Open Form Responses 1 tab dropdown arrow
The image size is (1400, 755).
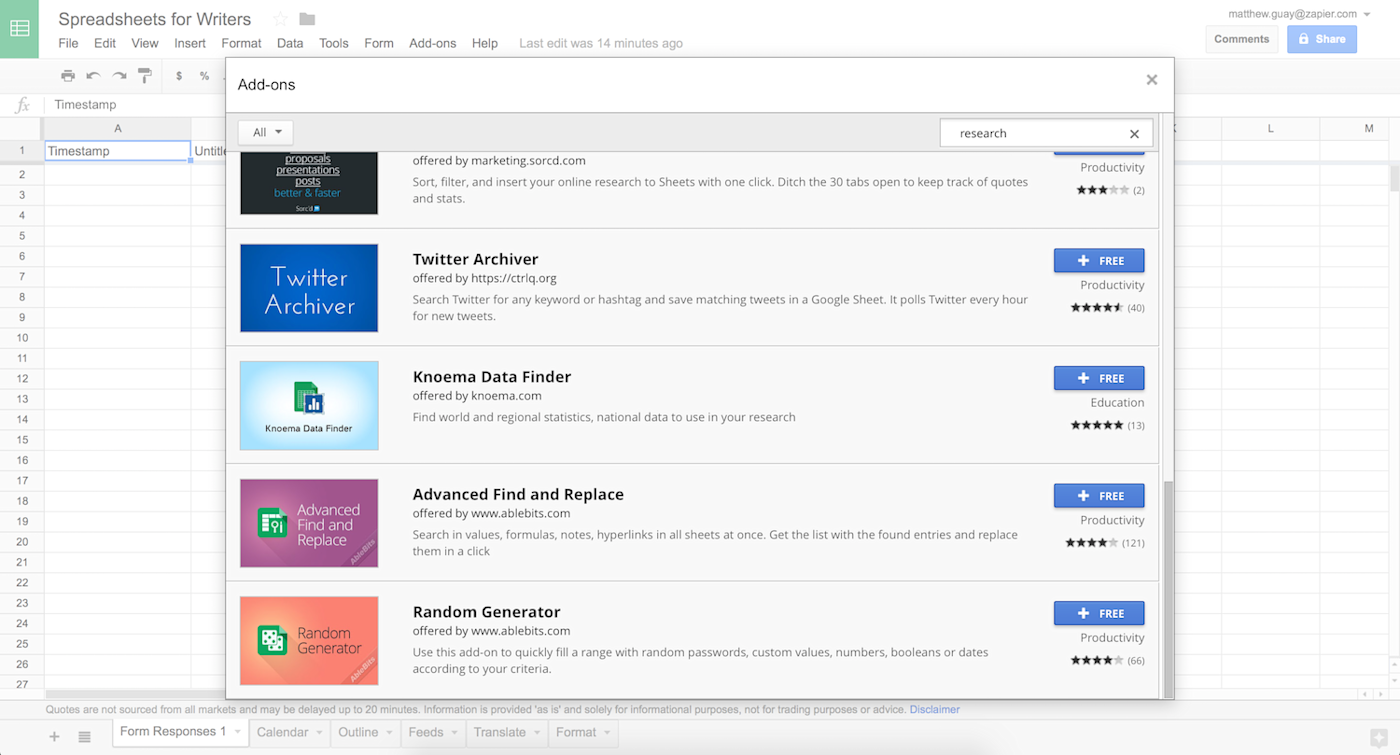coord(238,733)
